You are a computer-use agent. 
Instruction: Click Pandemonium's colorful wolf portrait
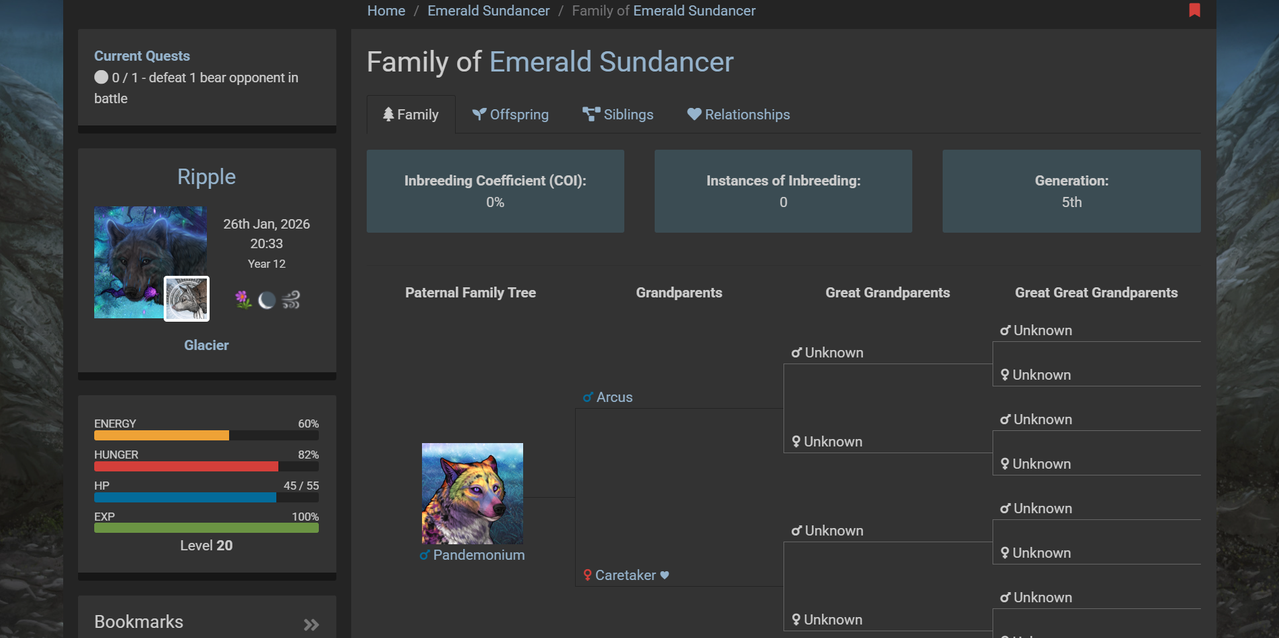click(472, 493)
